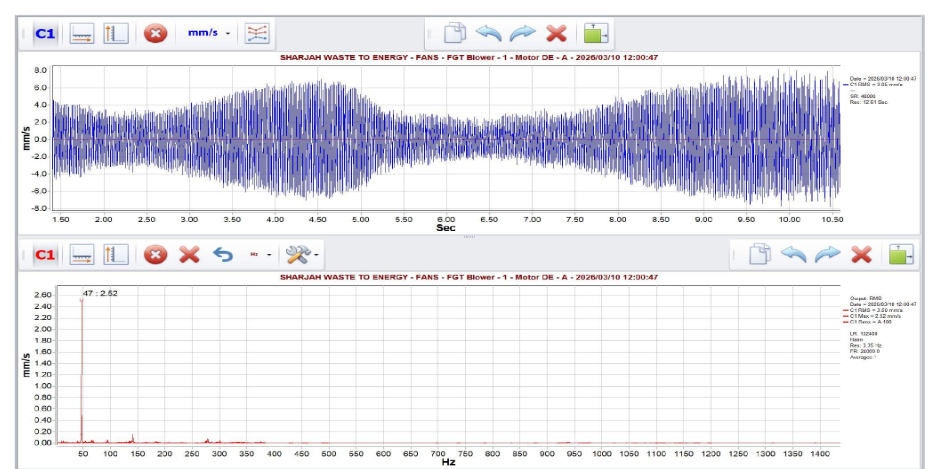928x469 pixels.
Task: Click spectrum chart title SHARJAH WASTE TO ENERGY
Action: (468, 277)
